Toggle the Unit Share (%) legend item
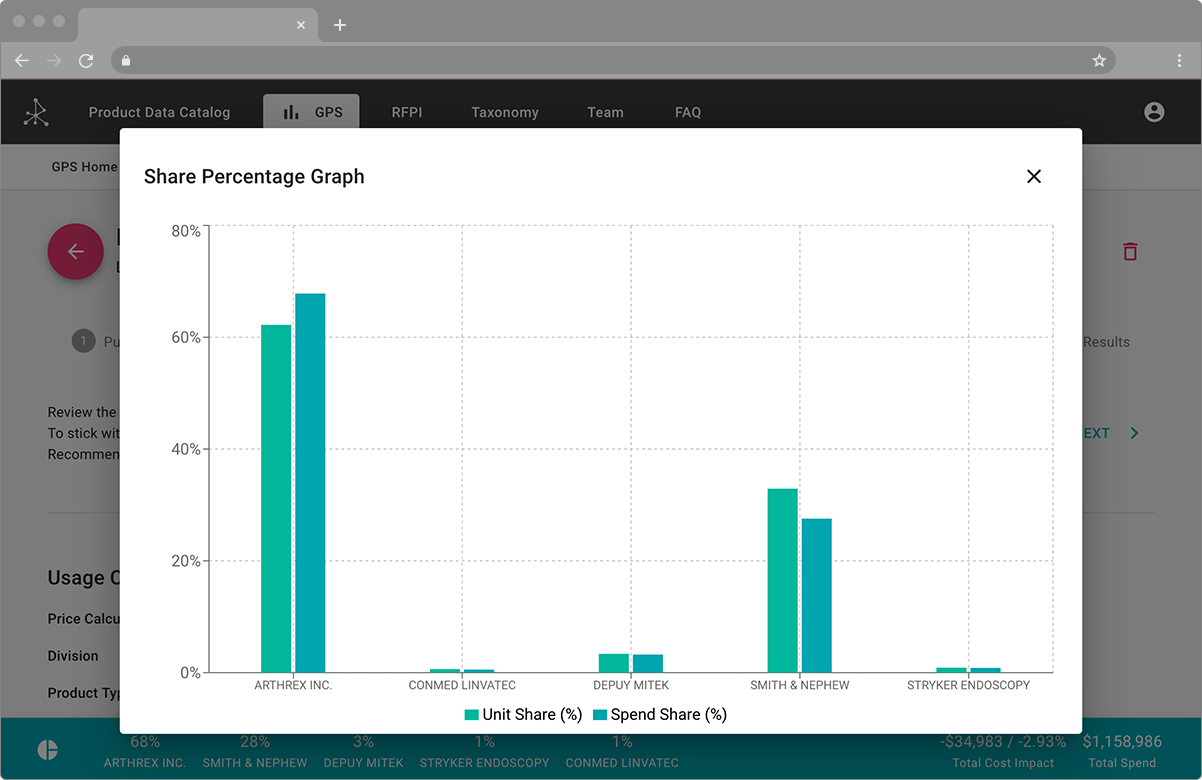This screenshot has height=780, width=1202. click(x=523, y=714)
